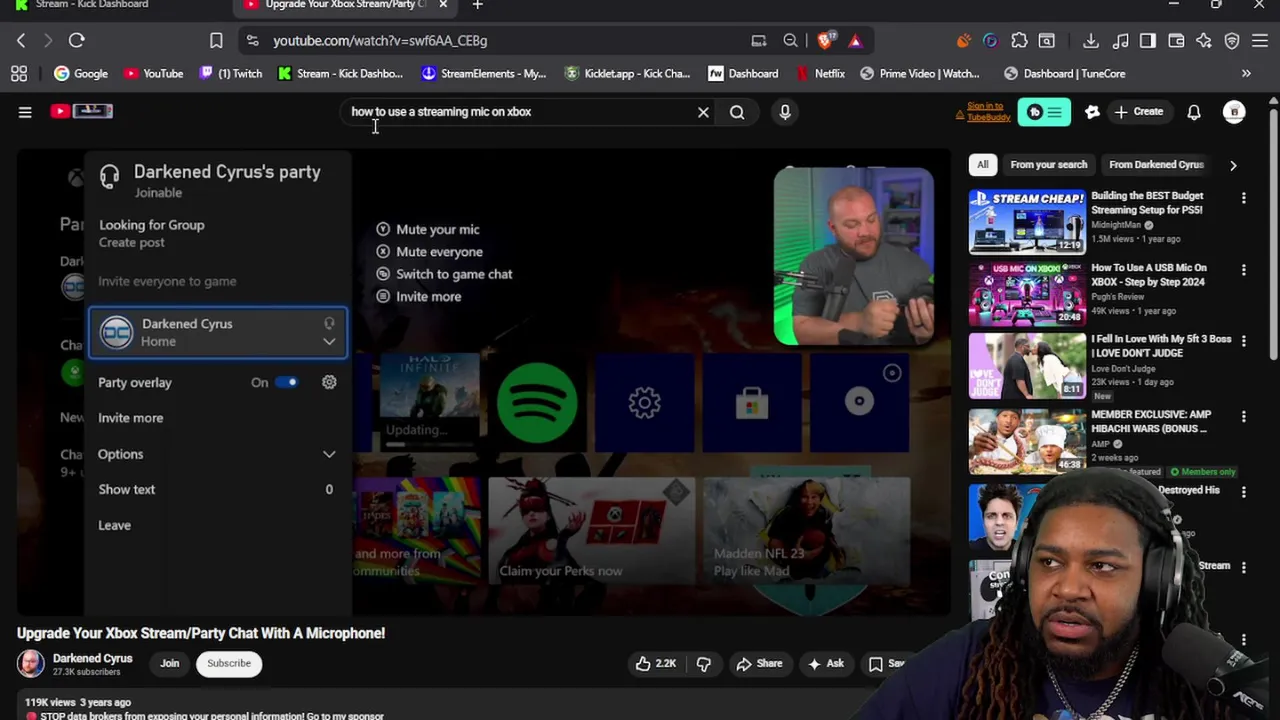Click the Join channel button
1280x720 pixels.
coord(170,664)
